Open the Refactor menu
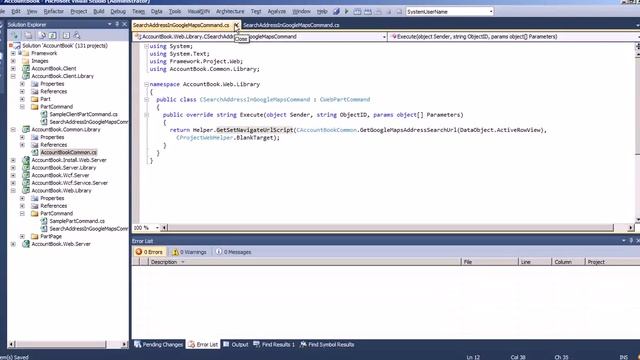 [53, 11]
